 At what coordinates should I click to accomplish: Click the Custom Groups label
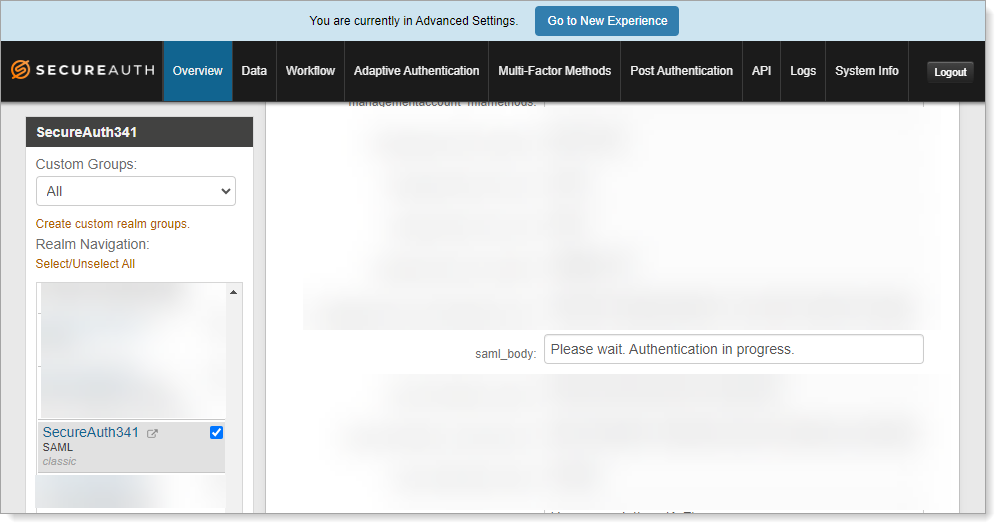86,165
